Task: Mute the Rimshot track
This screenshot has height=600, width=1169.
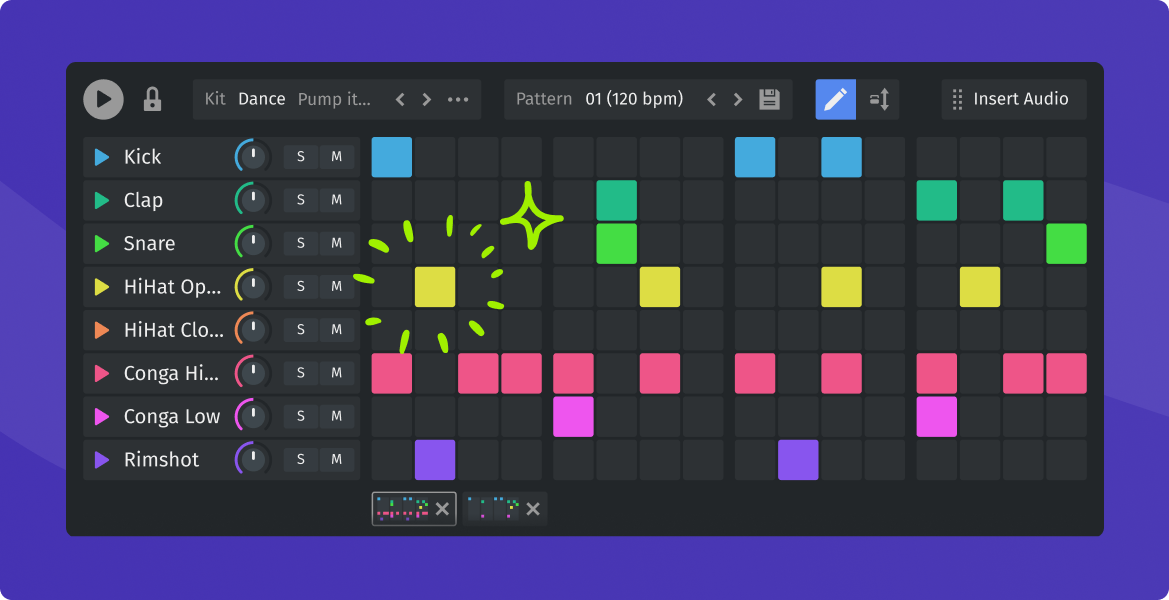Action: (x=337, y=460)
